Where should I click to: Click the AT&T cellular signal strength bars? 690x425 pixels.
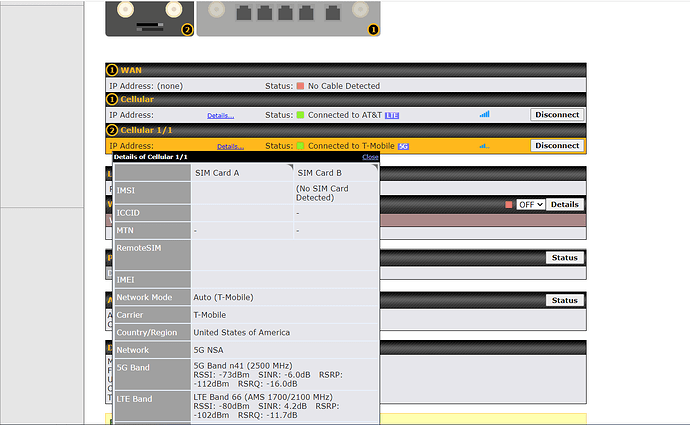pos(484,114)
